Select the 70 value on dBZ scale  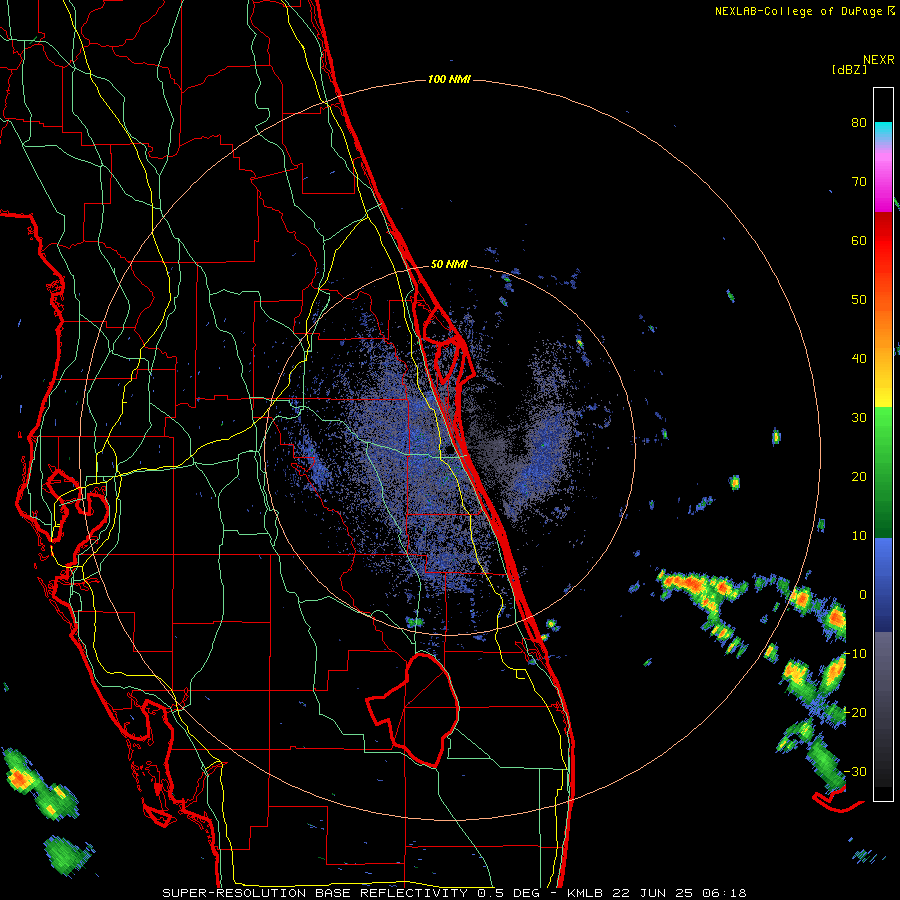tap(859, 181)
